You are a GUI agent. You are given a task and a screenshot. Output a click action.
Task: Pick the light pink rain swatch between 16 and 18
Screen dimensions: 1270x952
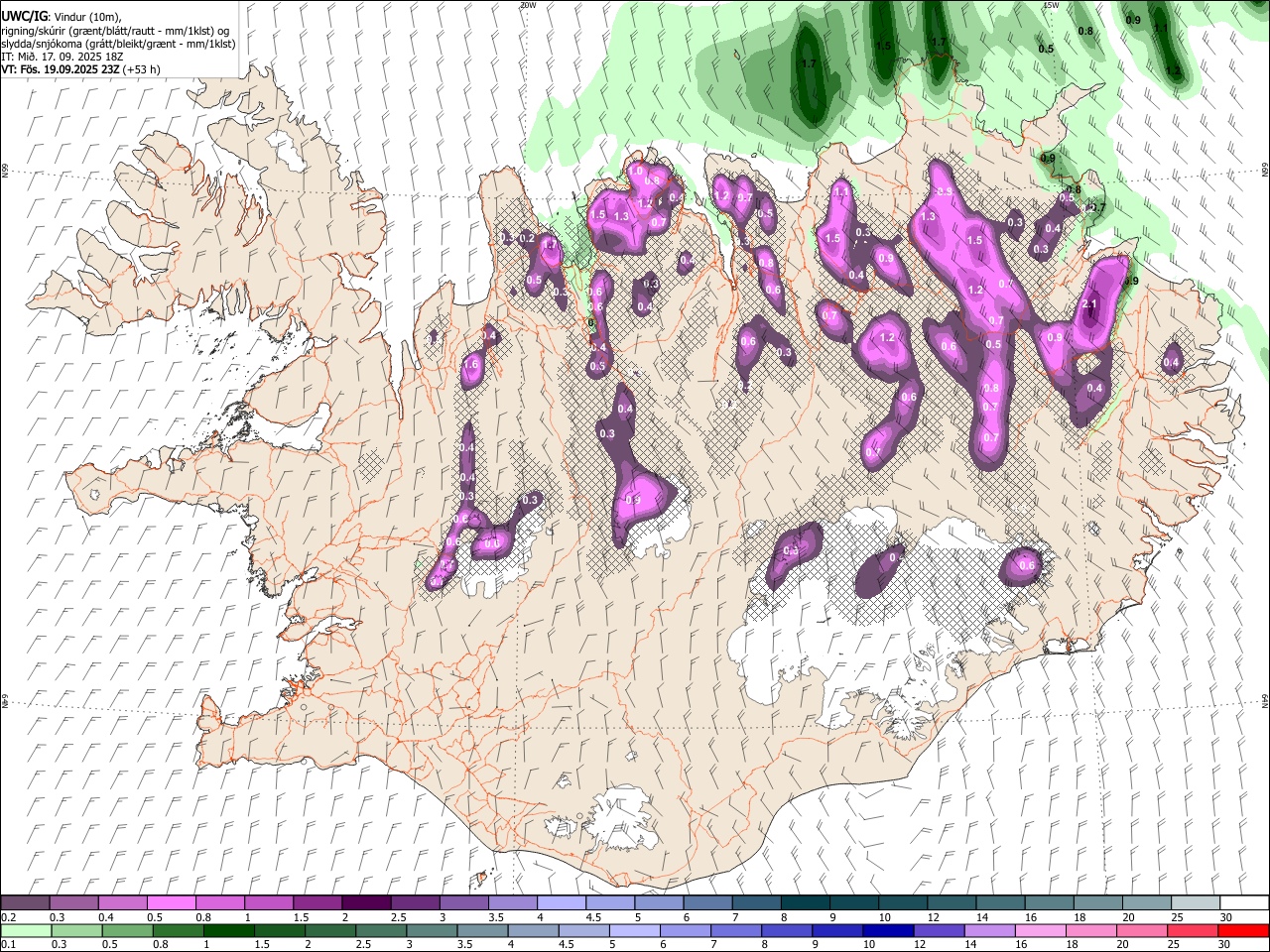point(1038,930)
